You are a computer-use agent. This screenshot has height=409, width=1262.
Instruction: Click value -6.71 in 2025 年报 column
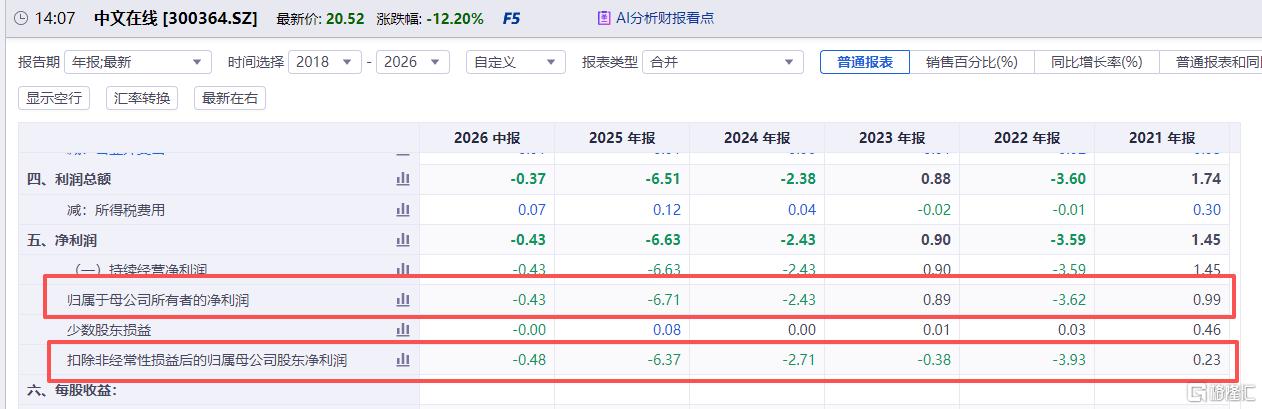(664, 299)
